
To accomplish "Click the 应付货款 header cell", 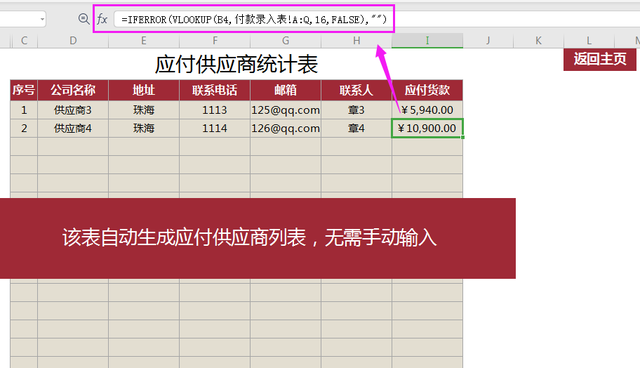I will click(x=427, y=90).
